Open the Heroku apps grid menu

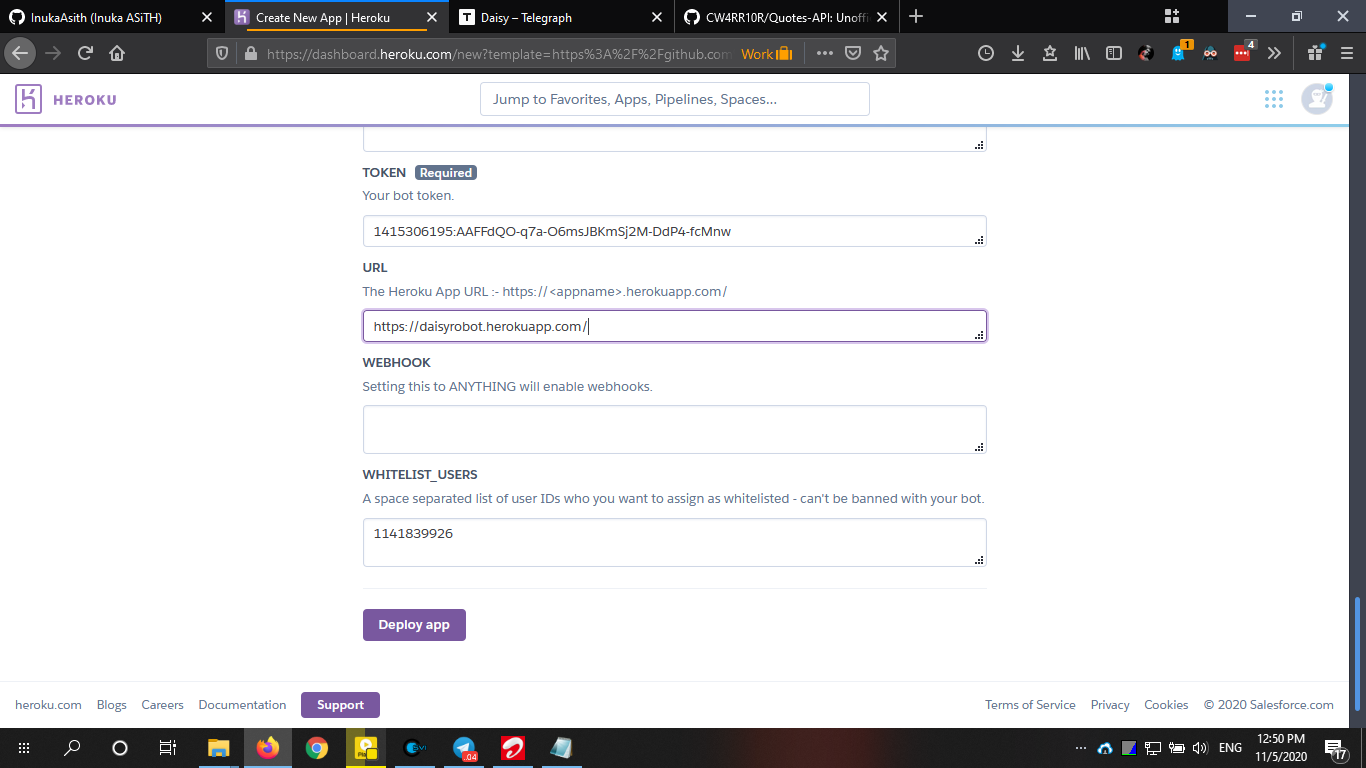(x=1273, y=99)
